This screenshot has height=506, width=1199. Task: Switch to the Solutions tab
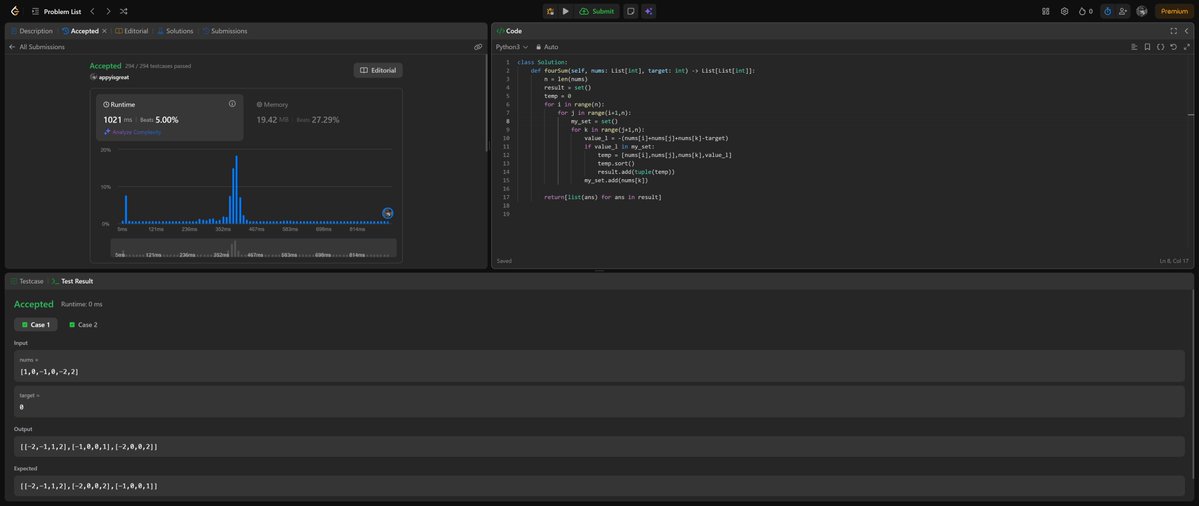point(174,31)
